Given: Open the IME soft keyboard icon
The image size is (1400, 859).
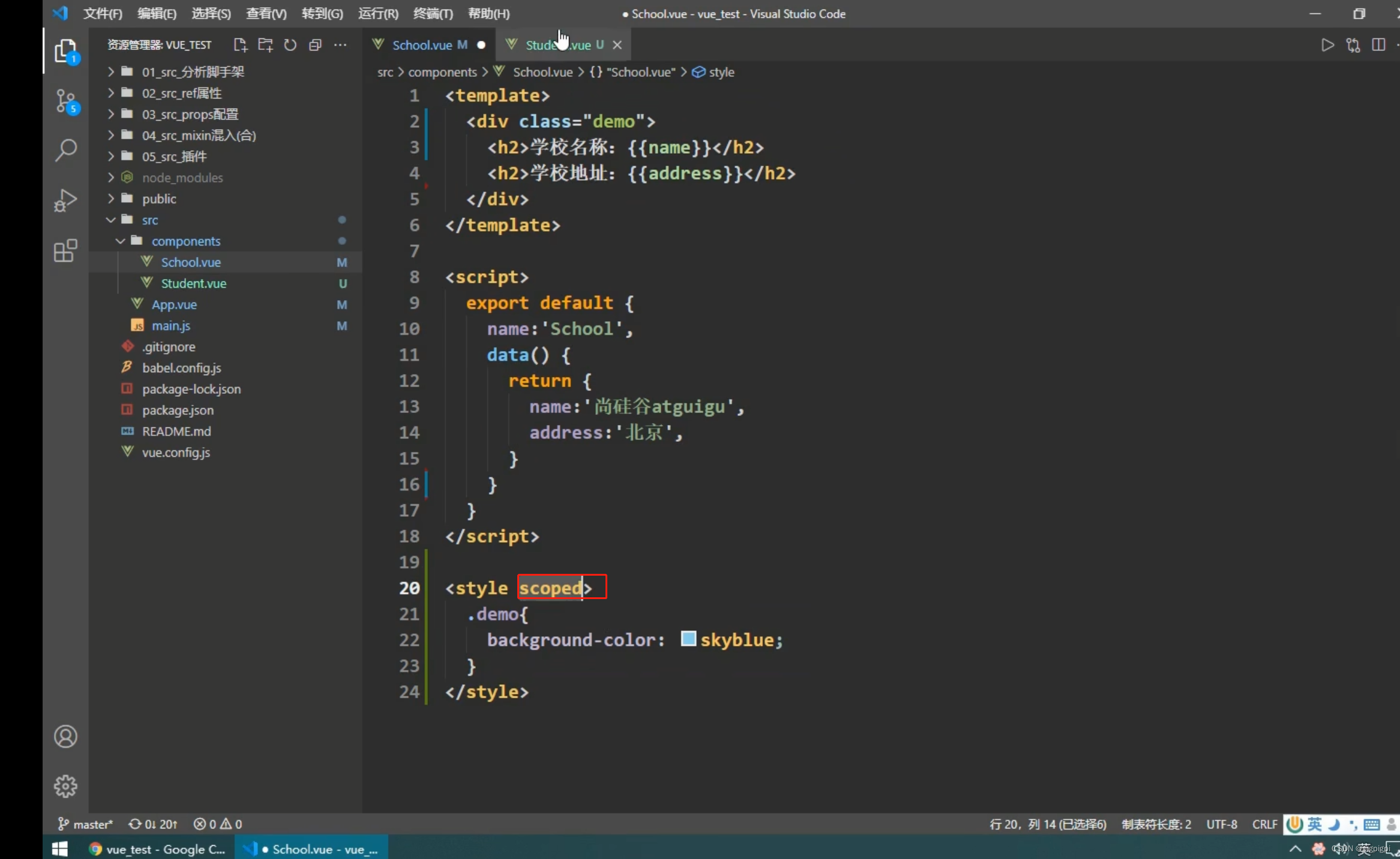Looking at the screenshot, I should [x=1371, y=824].
